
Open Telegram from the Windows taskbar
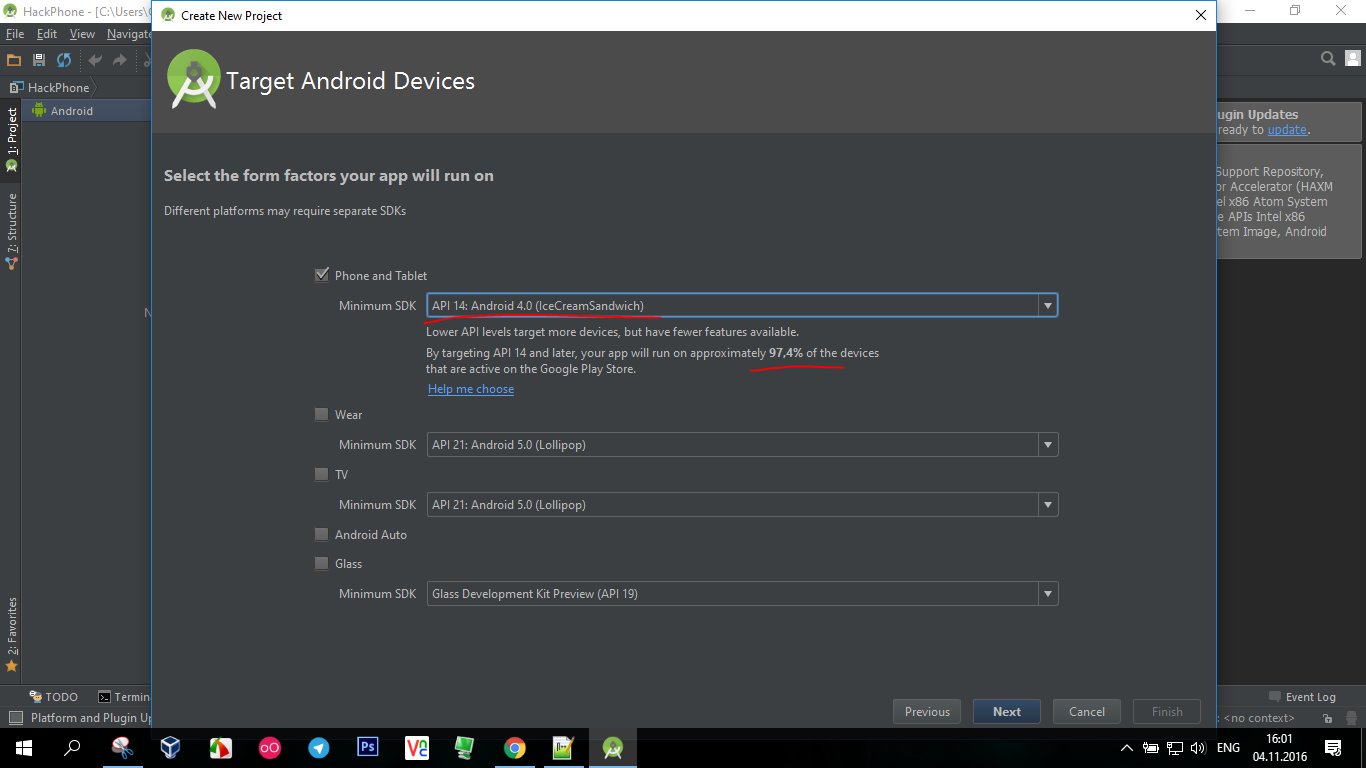pos(318,747)
